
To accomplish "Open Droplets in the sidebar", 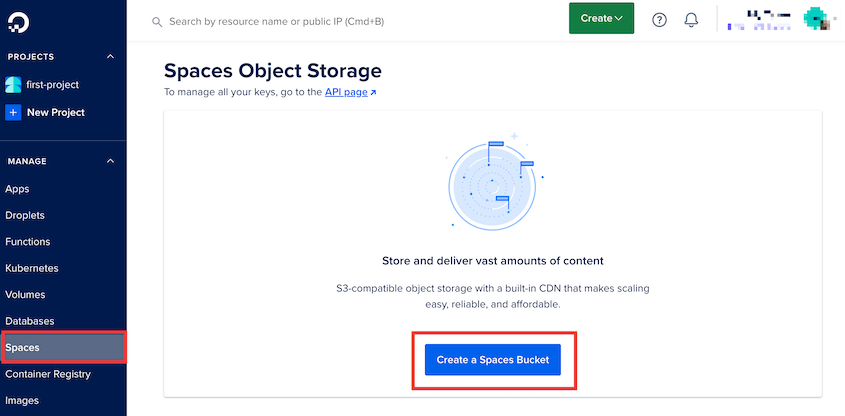I will pos(25,216).
